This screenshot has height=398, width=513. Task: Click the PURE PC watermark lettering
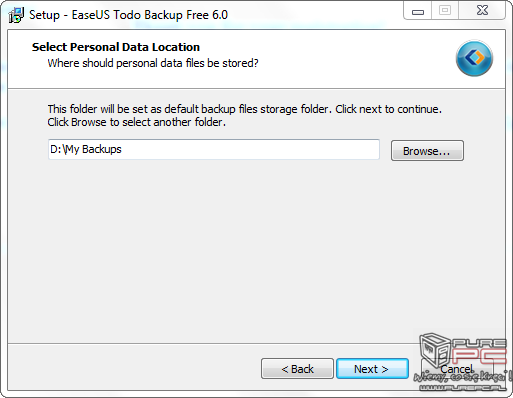pos(479,351)
